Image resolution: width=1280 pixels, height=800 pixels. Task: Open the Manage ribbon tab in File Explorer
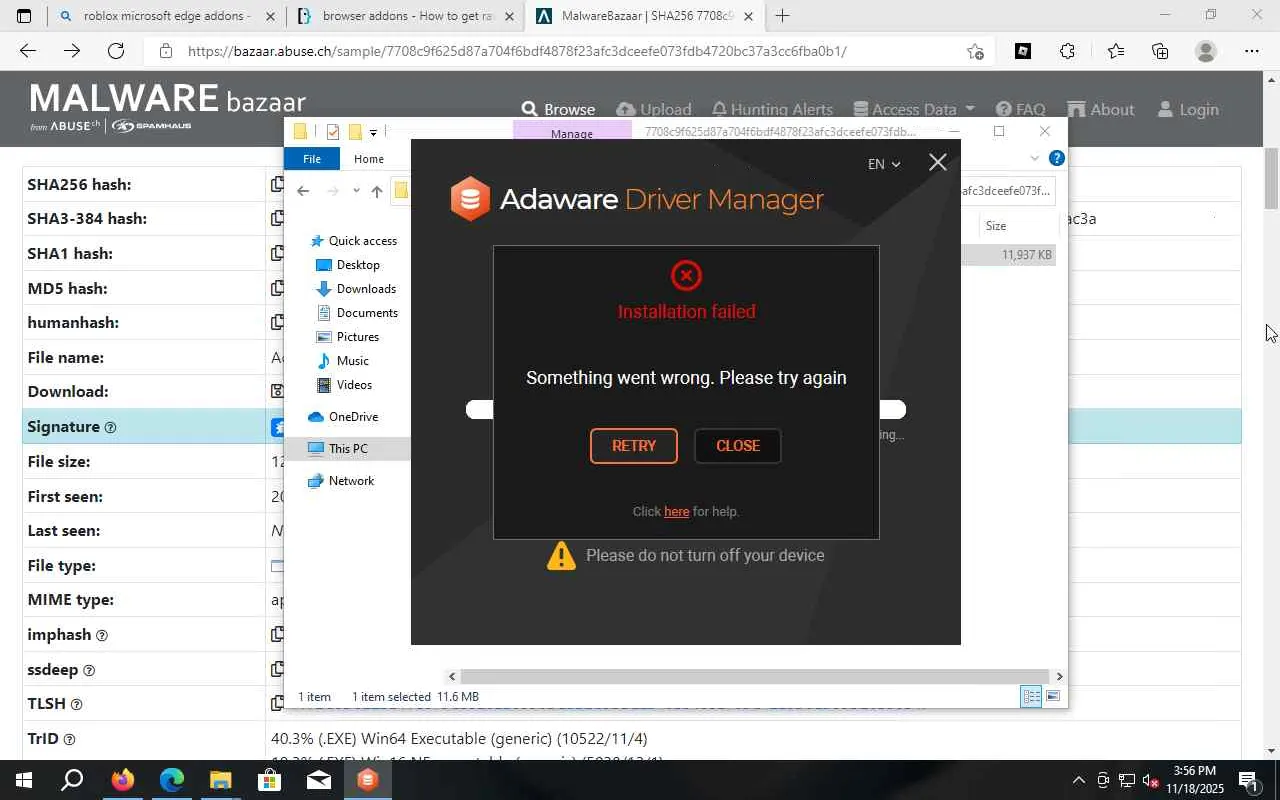572,133
